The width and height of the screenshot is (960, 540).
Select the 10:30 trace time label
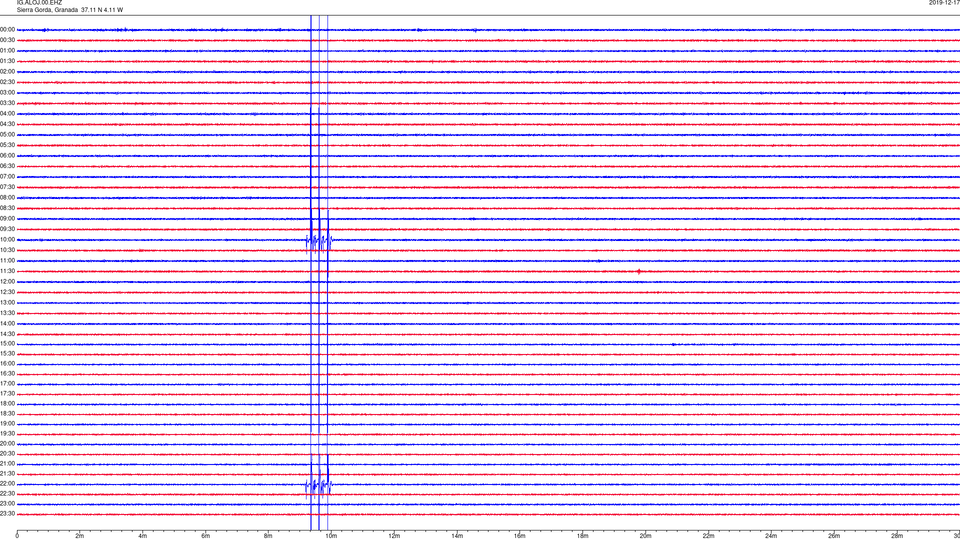pyautogui.click(x=7, y=250)
